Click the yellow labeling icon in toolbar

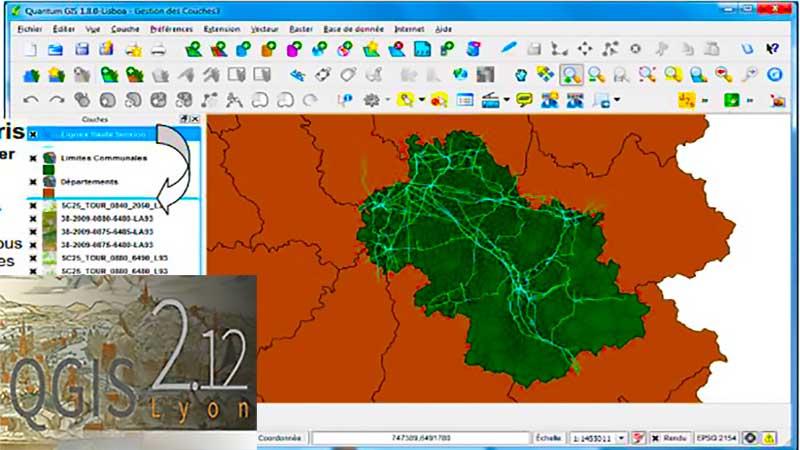[x=686, y=101]
